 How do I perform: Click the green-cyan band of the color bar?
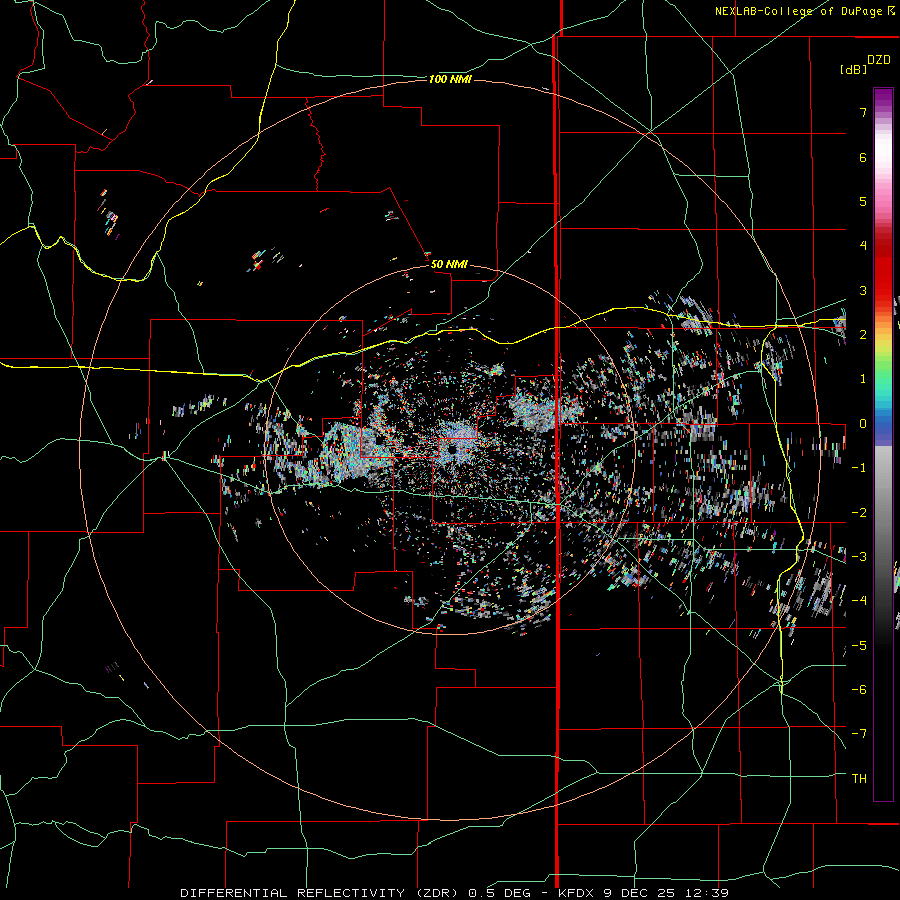point(883,385)
